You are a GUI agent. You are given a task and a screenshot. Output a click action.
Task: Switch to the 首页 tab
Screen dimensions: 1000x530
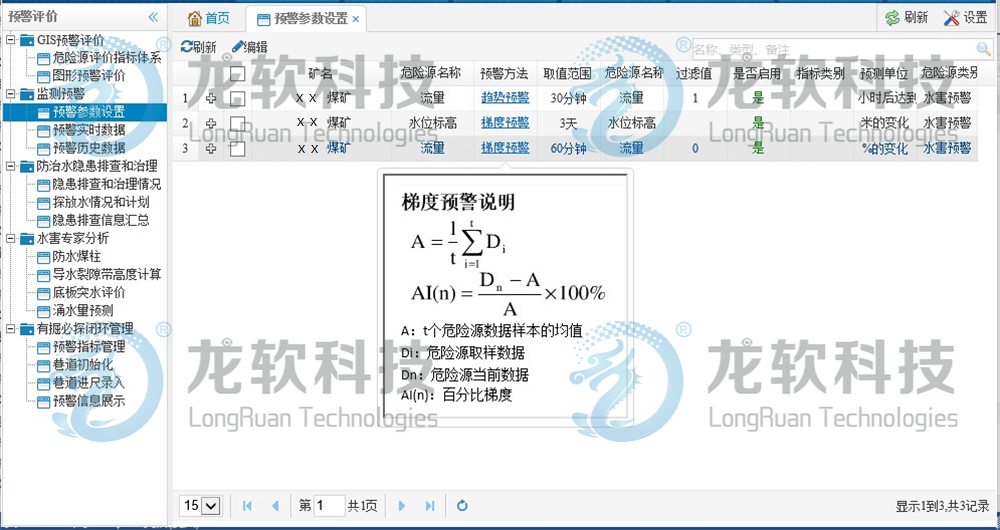[x=208, y=18]
